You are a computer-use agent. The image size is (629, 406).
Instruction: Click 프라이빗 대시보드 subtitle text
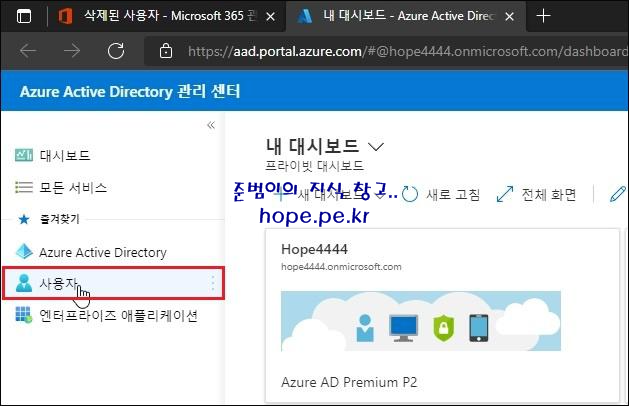click(314, 165)
